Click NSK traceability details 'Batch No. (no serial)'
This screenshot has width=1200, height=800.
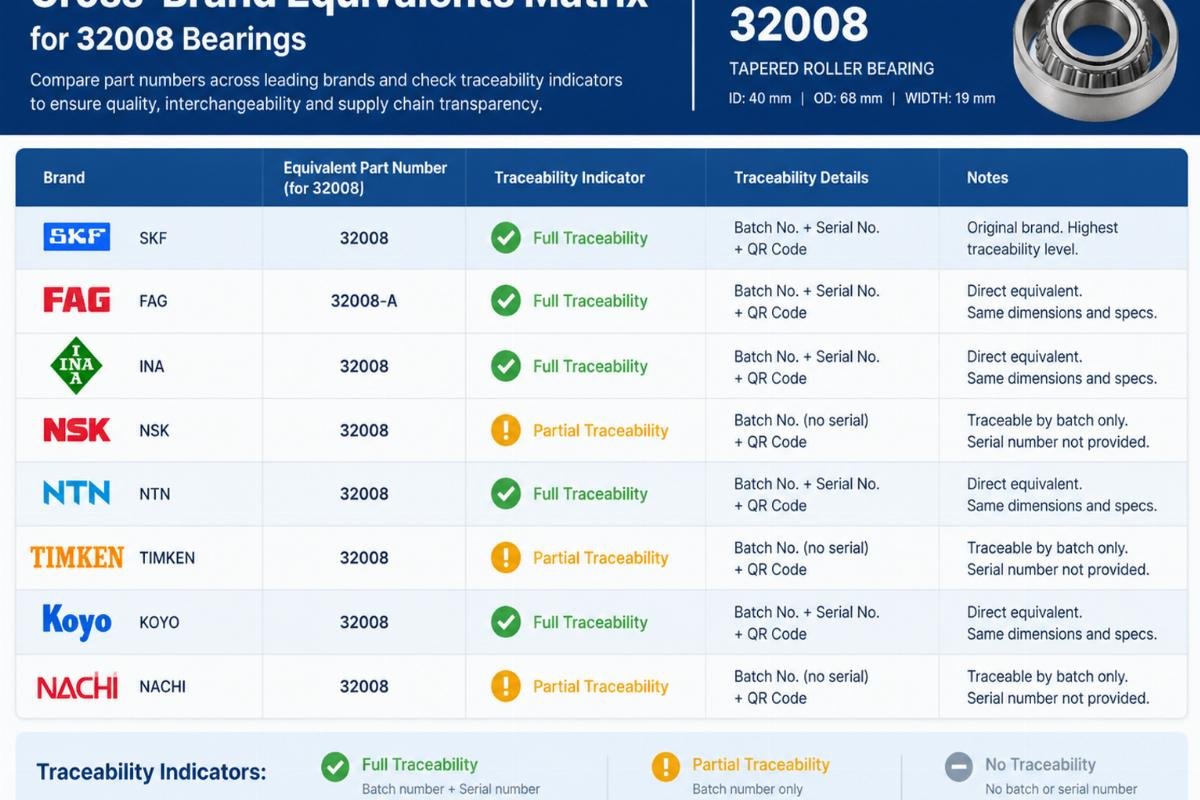801,420
